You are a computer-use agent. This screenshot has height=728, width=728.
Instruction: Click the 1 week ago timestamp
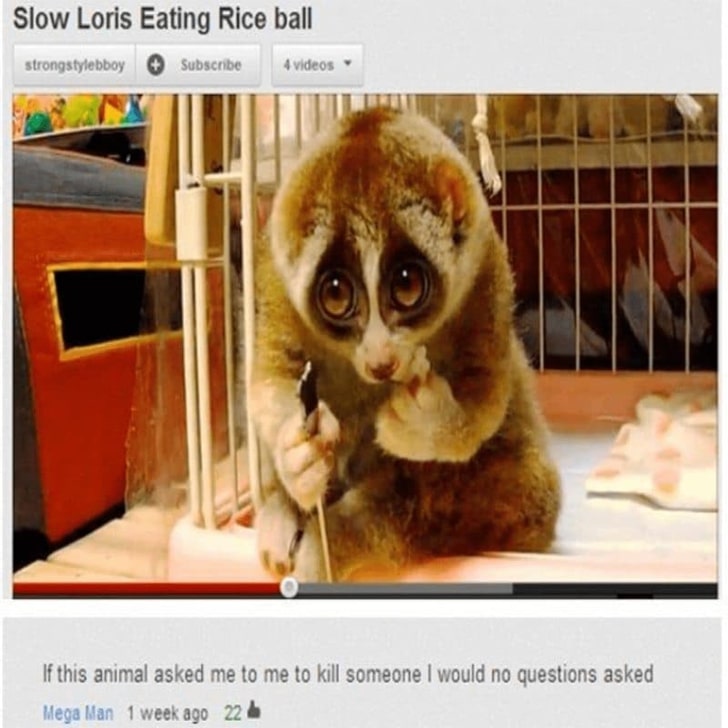pos(168,713)
